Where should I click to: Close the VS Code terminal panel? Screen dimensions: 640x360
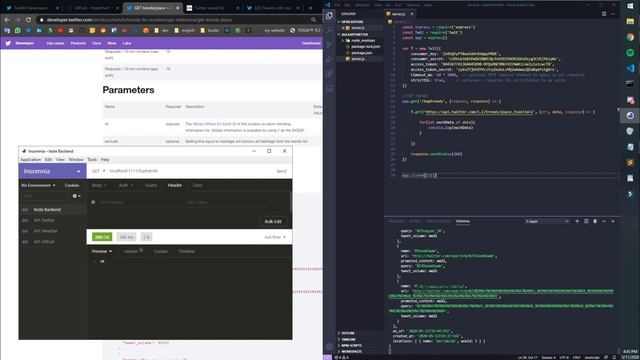(x=613, y=221)
